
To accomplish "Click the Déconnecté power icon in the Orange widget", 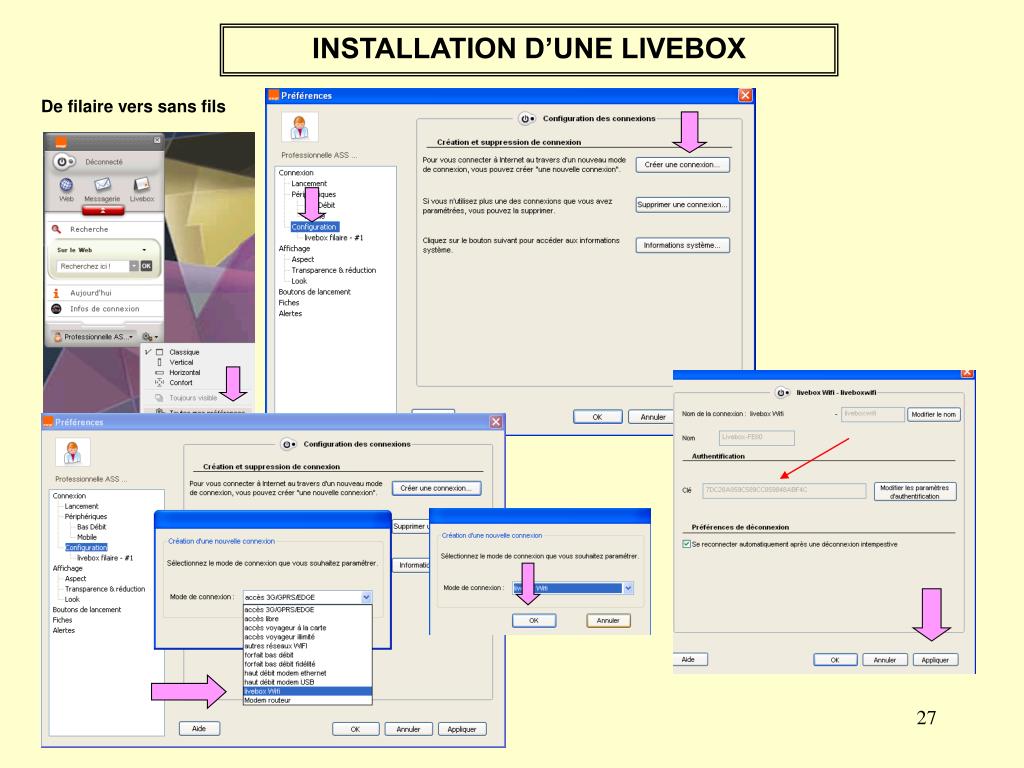I will [63, 161].
